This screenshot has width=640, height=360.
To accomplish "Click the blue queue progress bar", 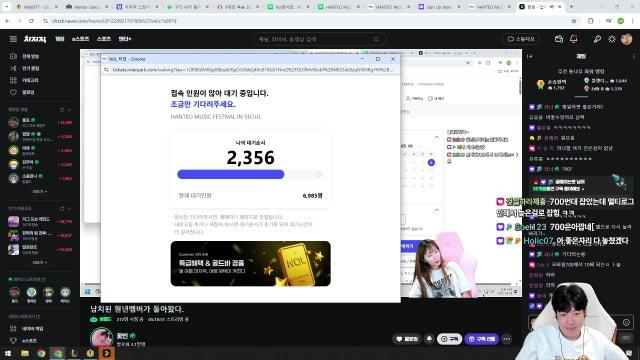I will coord(231,174).
